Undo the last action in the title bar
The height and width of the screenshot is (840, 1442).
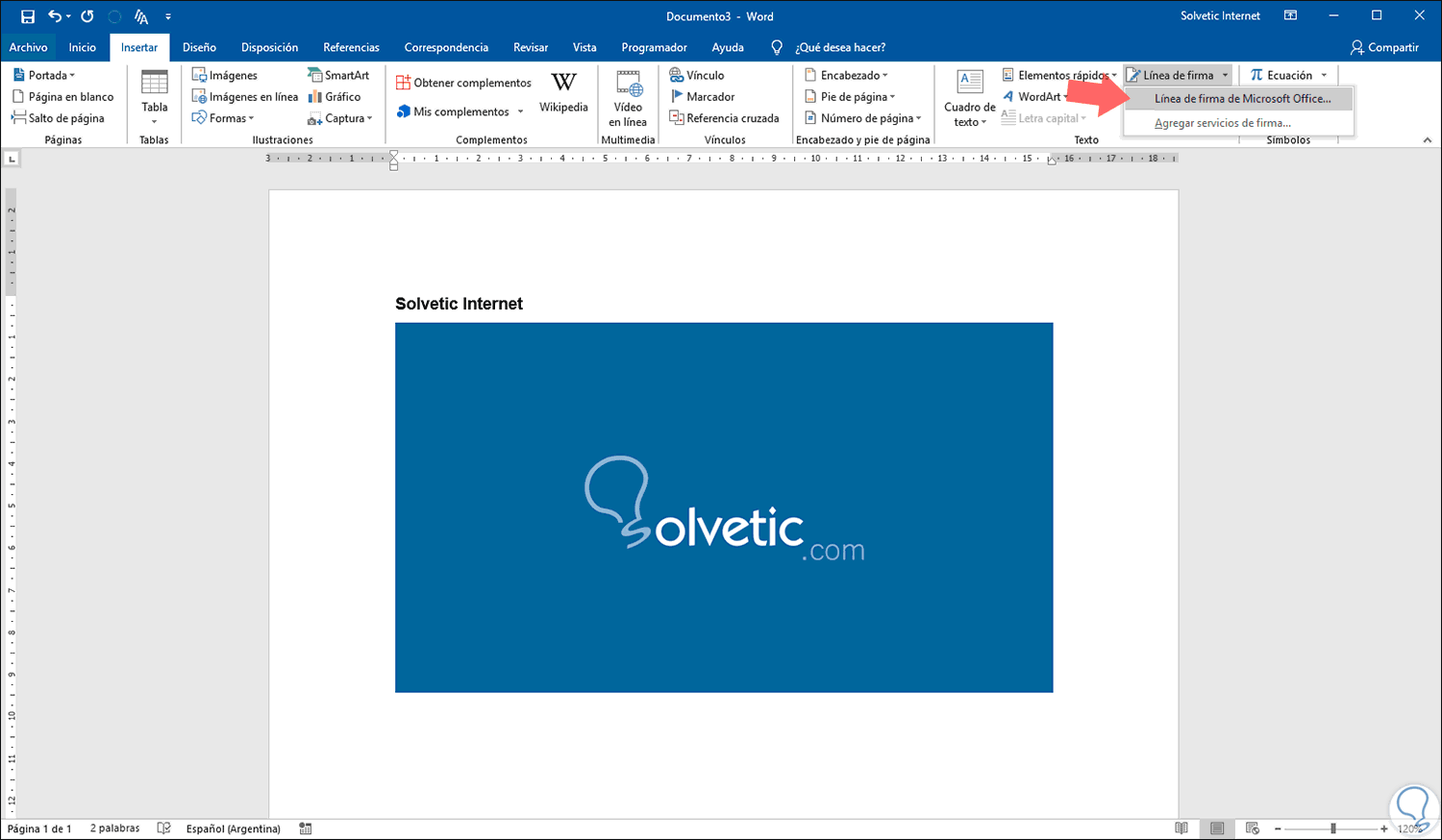(56, 16)
